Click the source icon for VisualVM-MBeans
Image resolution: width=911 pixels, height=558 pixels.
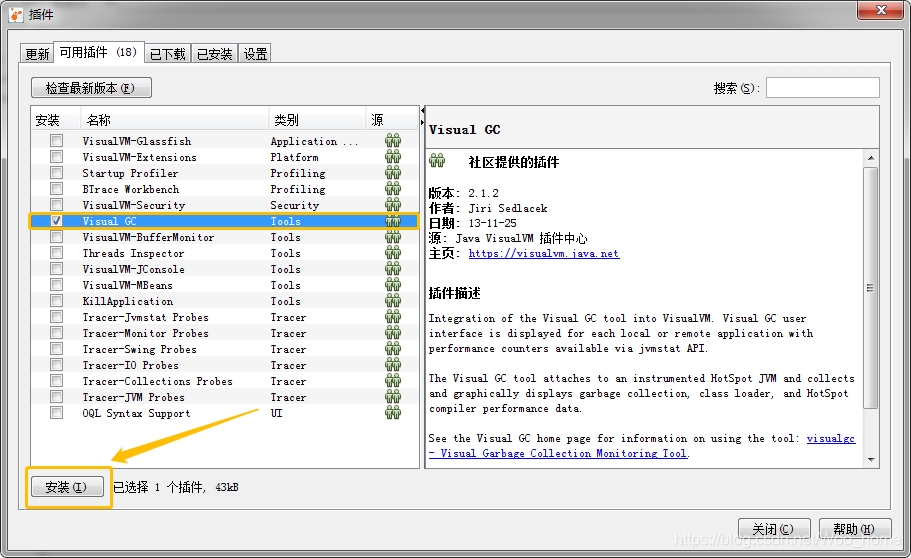click(x=393, y=285)
